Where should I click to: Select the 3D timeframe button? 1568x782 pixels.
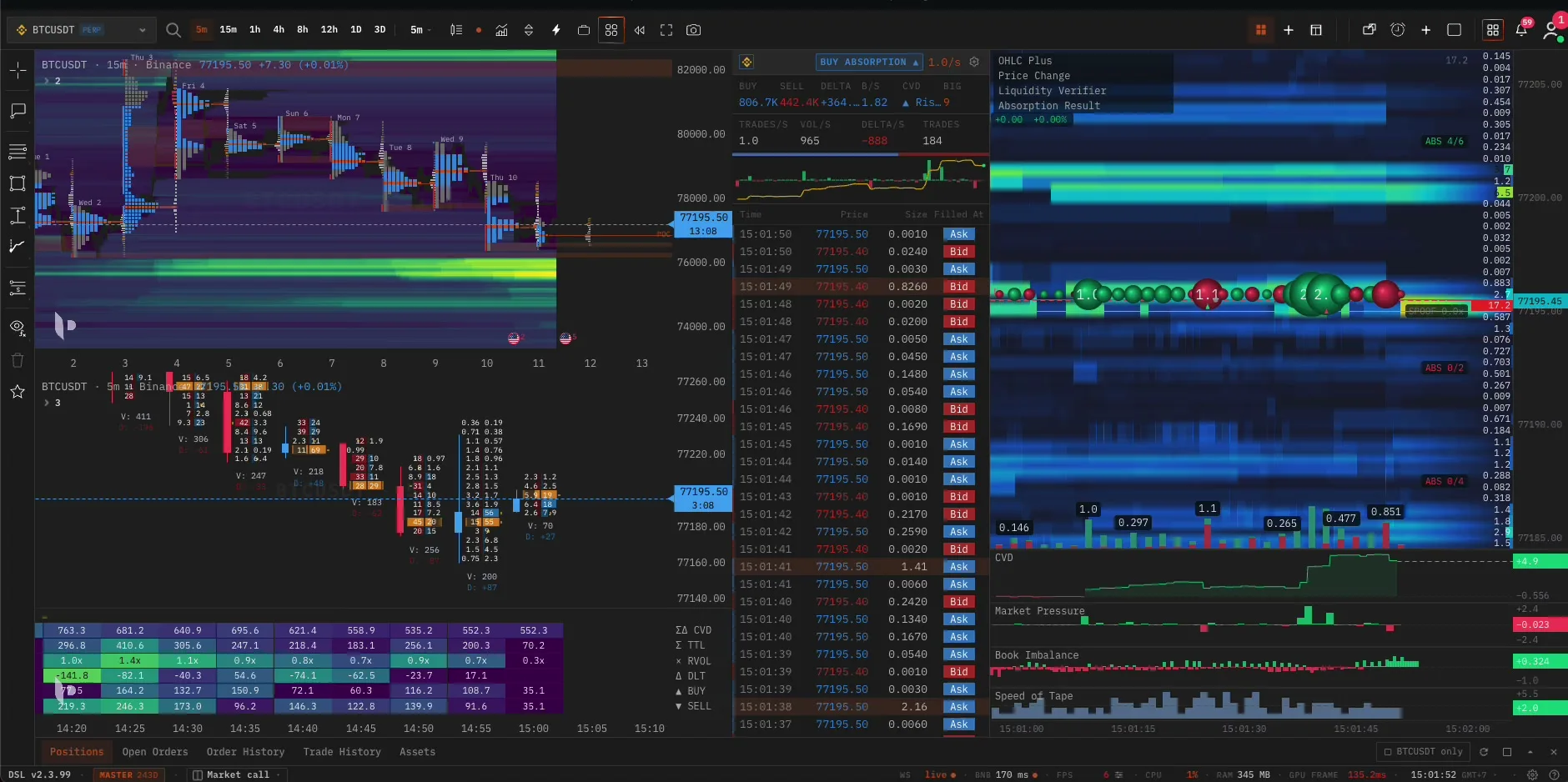coord(380,30)
